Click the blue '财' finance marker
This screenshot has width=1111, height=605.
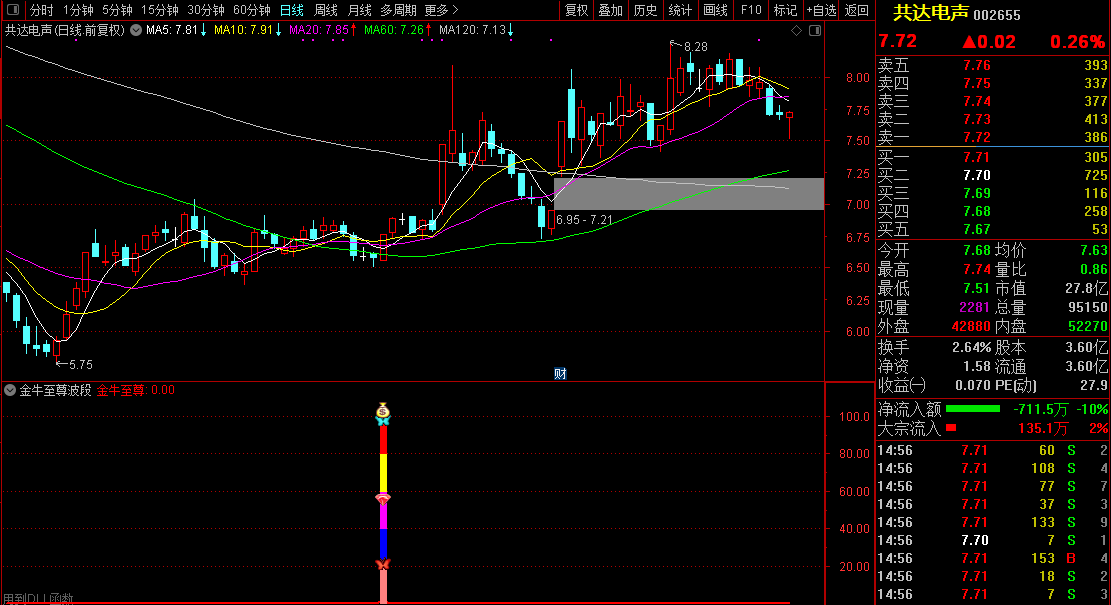tap(561, 374)
